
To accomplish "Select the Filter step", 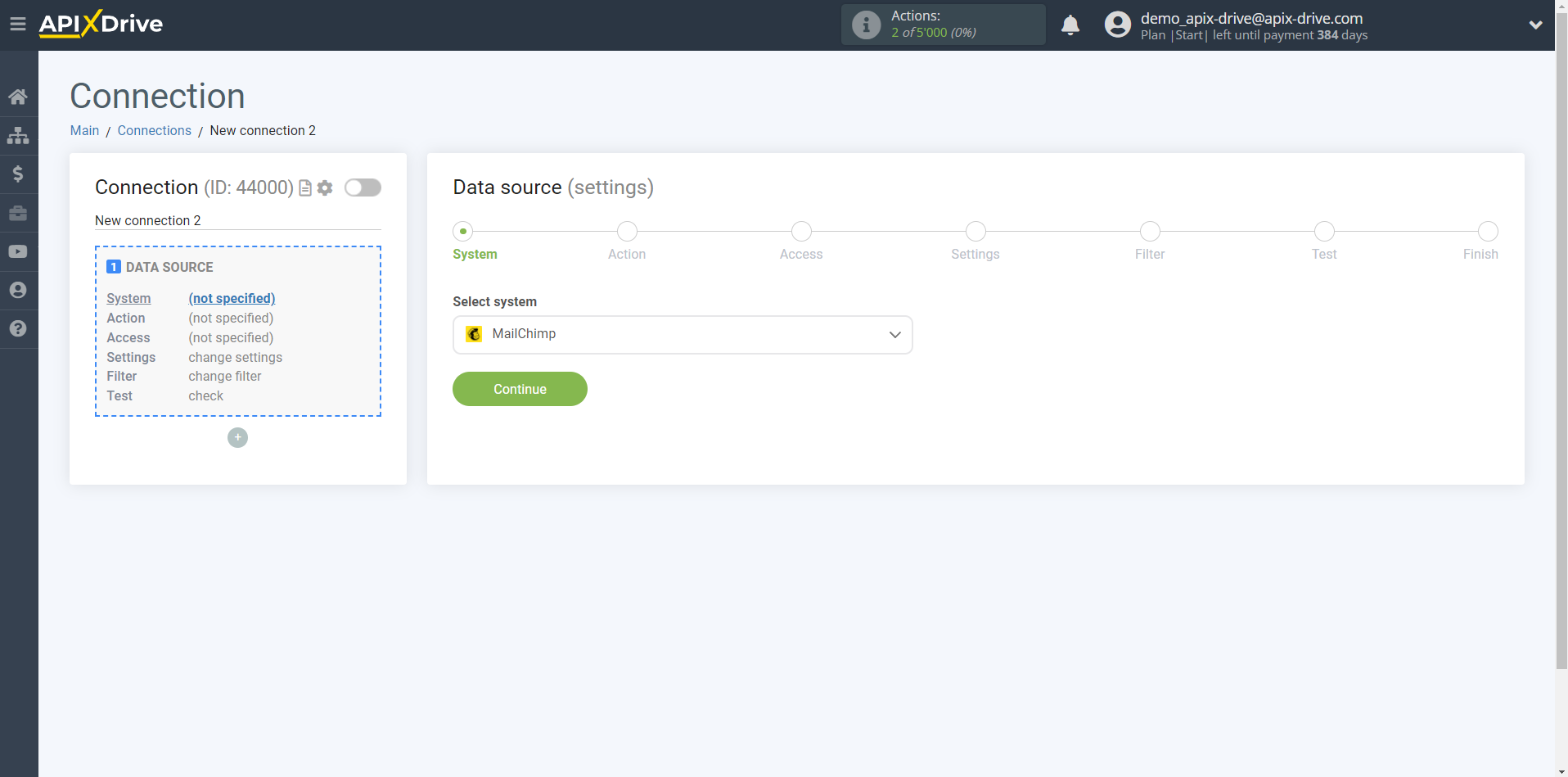I will (x=1150, y=232).
